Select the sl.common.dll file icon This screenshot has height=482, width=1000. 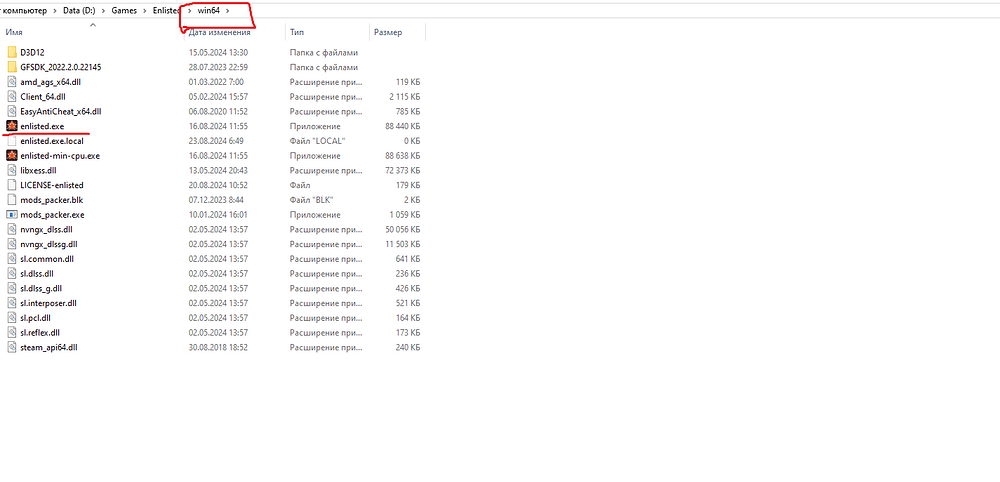click(x=12, y=259)
